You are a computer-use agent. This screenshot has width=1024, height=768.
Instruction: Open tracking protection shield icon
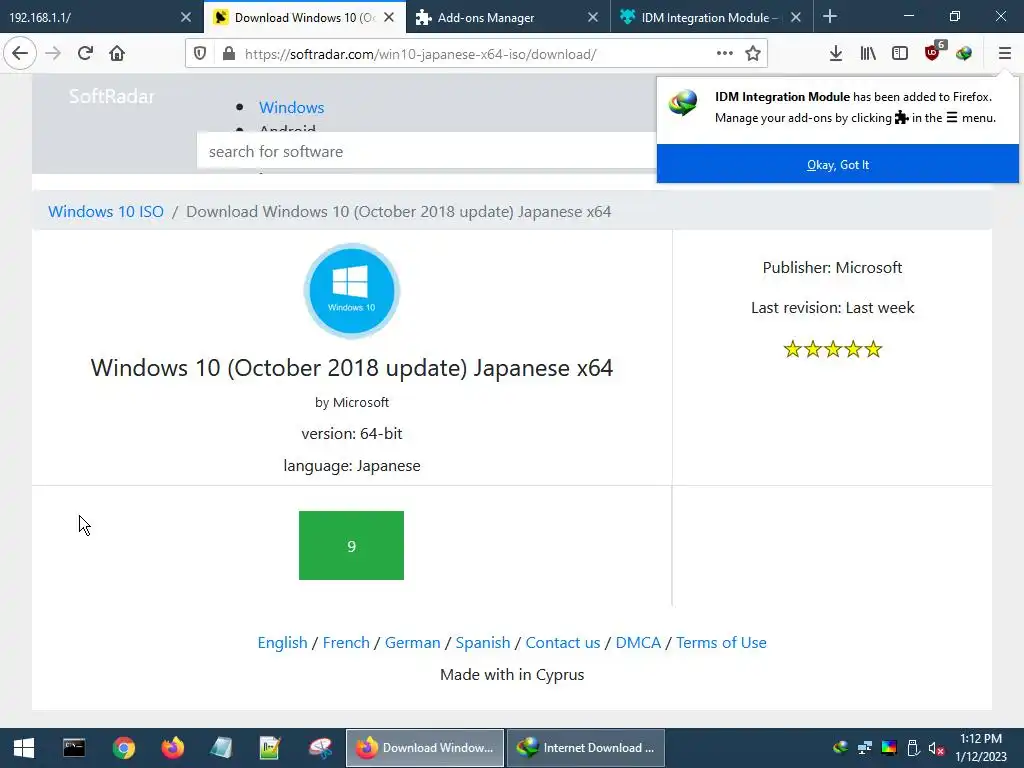point(200,54)
